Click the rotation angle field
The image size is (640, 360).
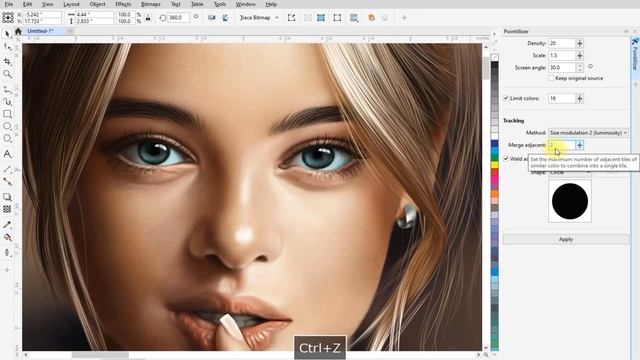(178, 18)
